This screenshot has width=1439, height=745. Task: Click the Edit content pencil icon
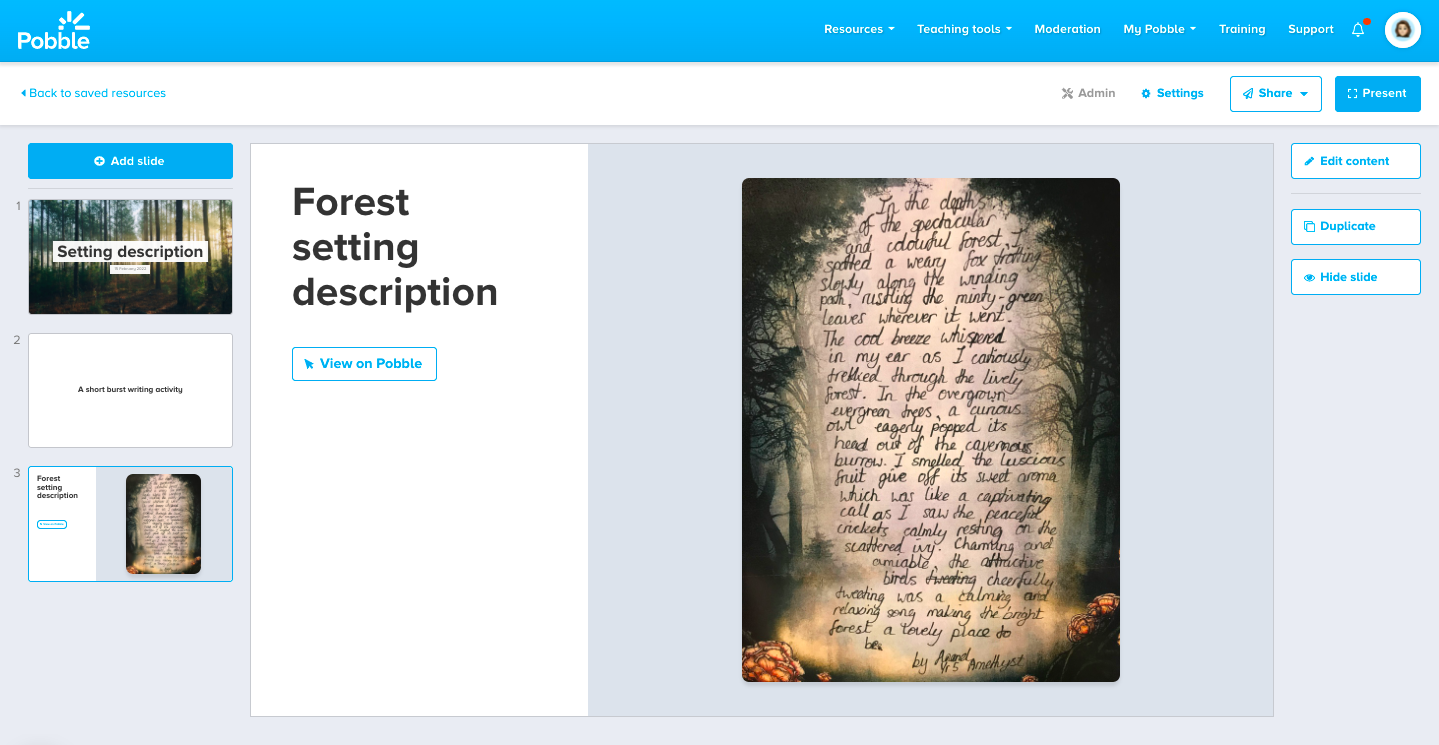point(1309,161)
